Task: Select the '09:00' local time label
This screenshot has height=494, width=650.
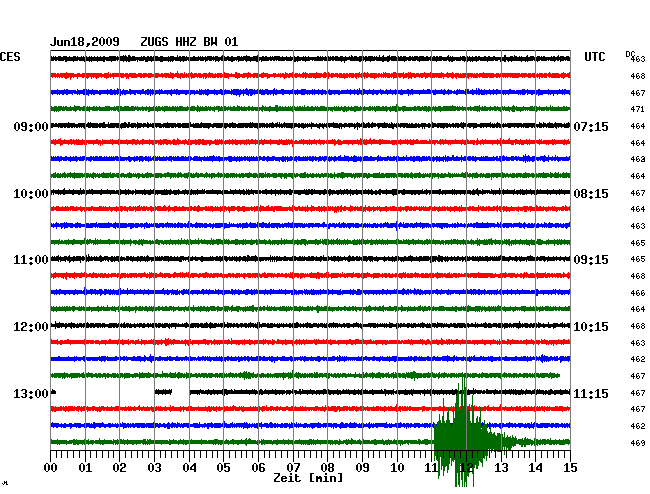Action: point(31,126)
